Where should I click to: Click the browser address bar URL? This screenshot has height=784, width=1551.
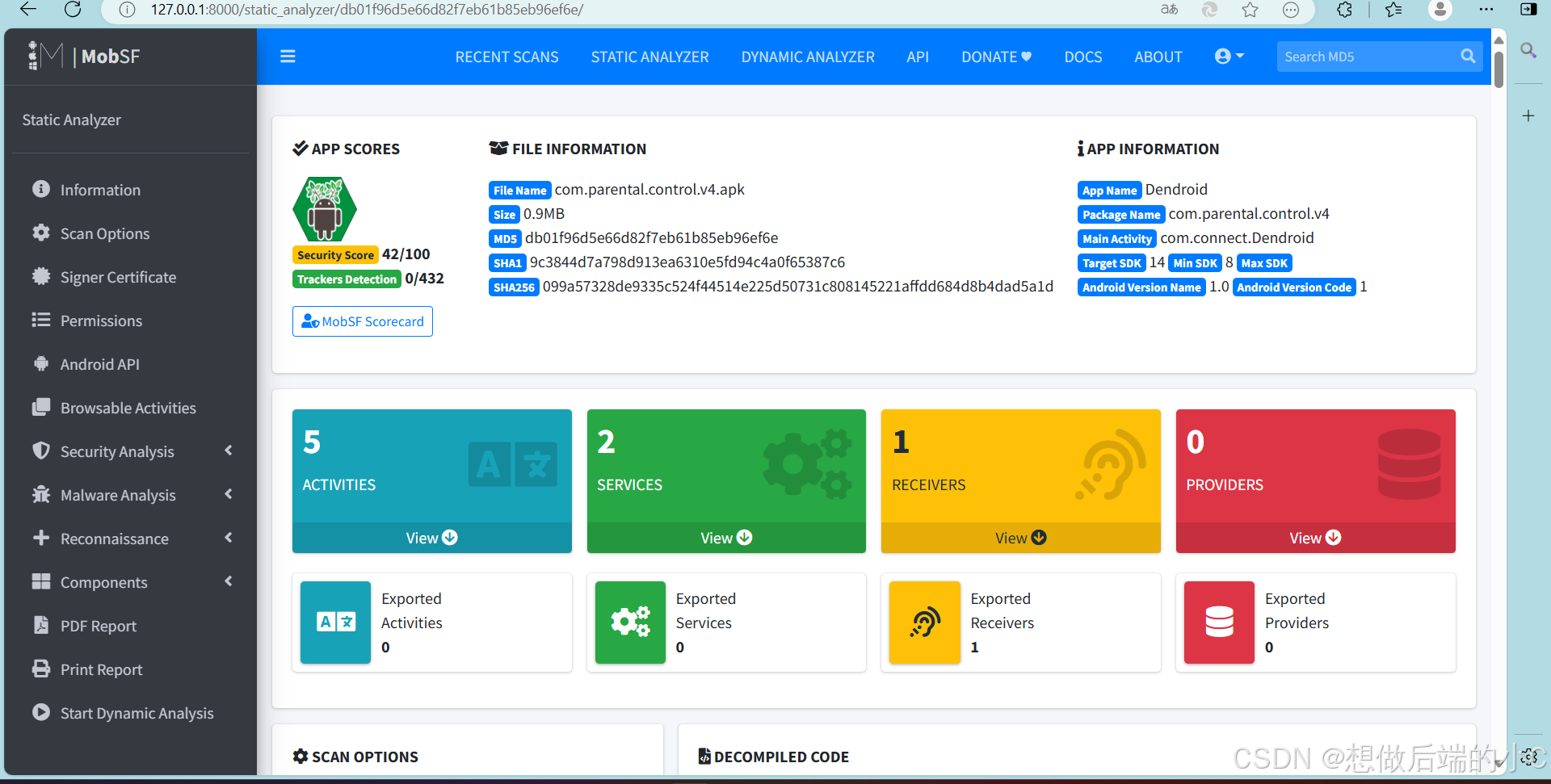pyautogui.click(x=367, y=10)
